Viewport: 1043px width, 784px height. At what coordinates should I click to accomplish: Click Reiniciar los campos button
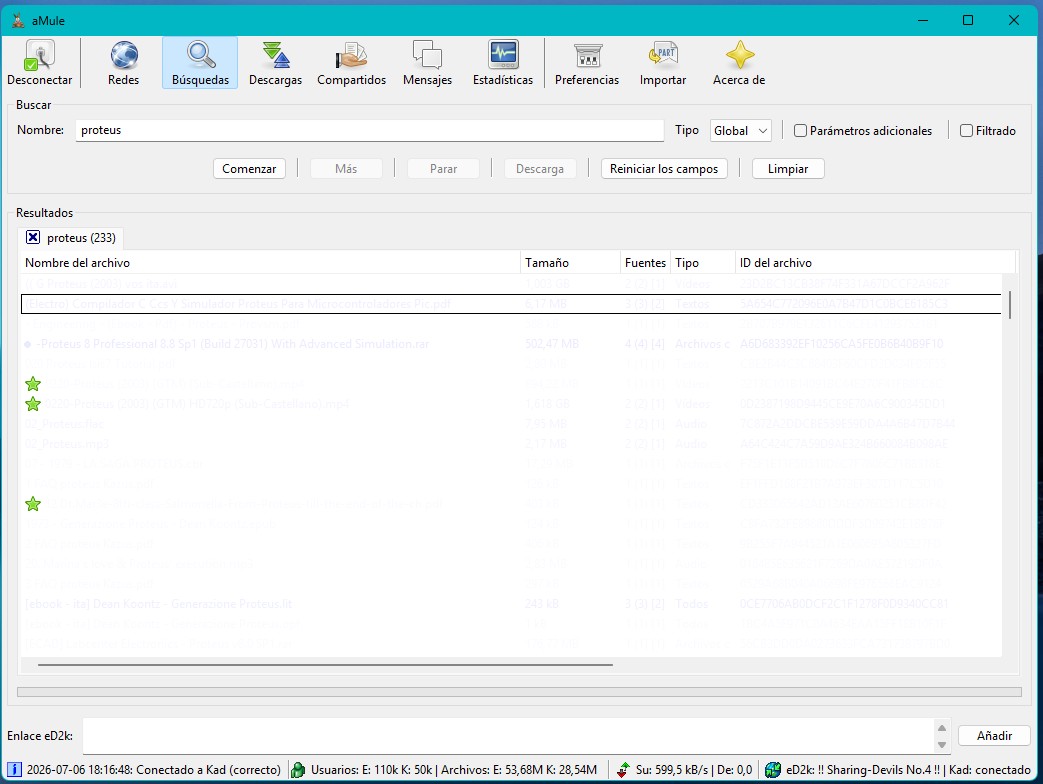664,169
